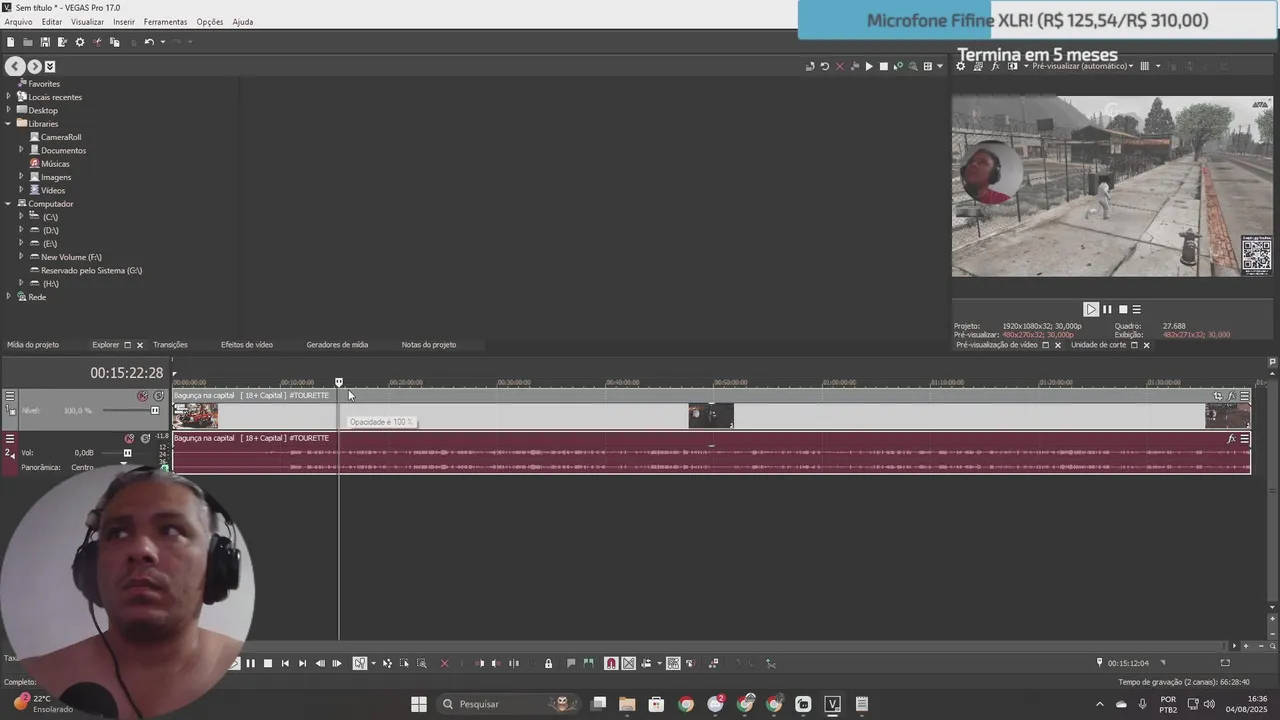
Task: Open VEGAS Pro in Windows taskbar
Action: coord(832,704)
